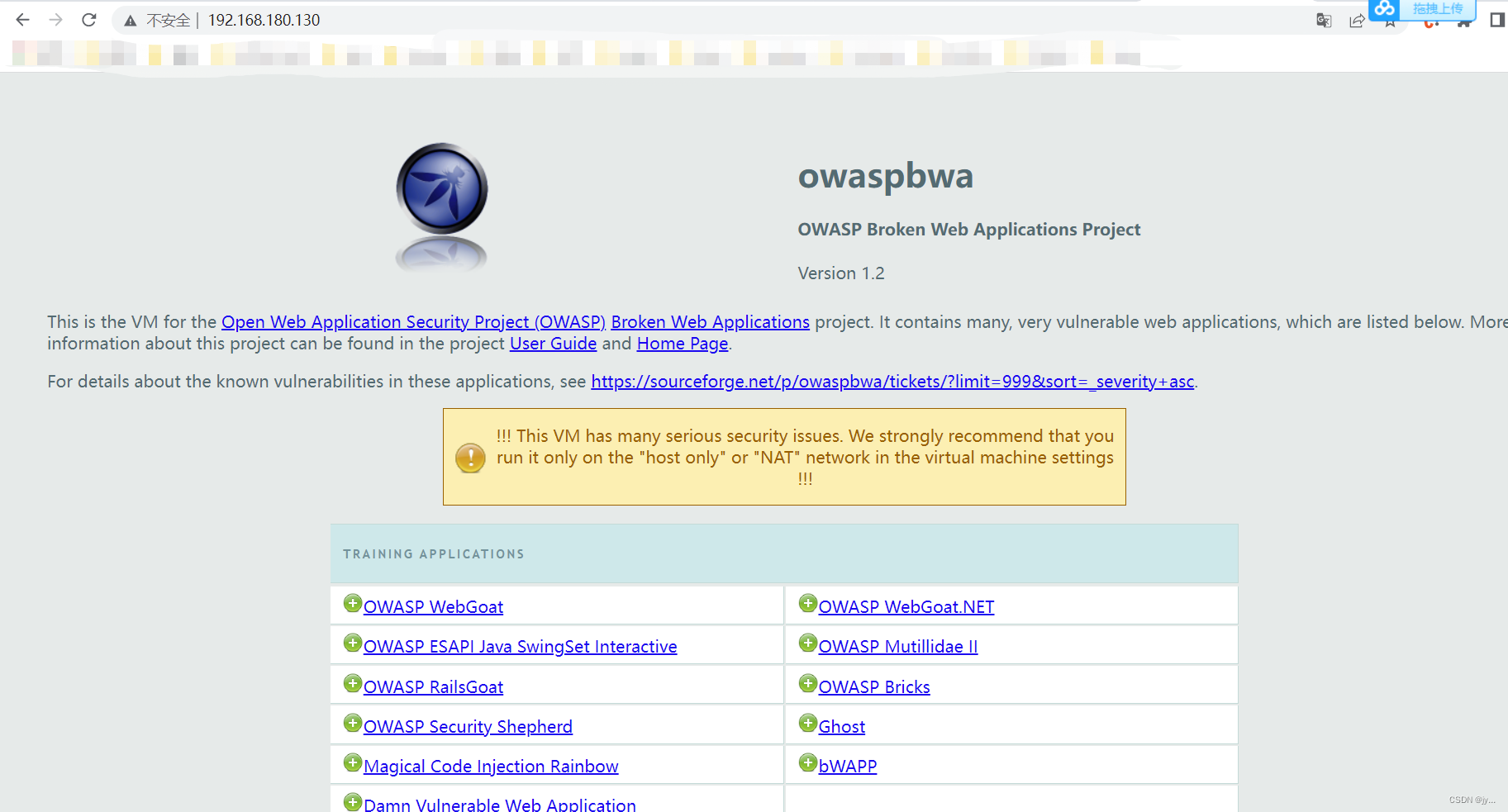This screenshot has height=812, width=1508.
Task: Expand plus icon beside Ghost
Action: pyautogui.click(x=808, y=723)
